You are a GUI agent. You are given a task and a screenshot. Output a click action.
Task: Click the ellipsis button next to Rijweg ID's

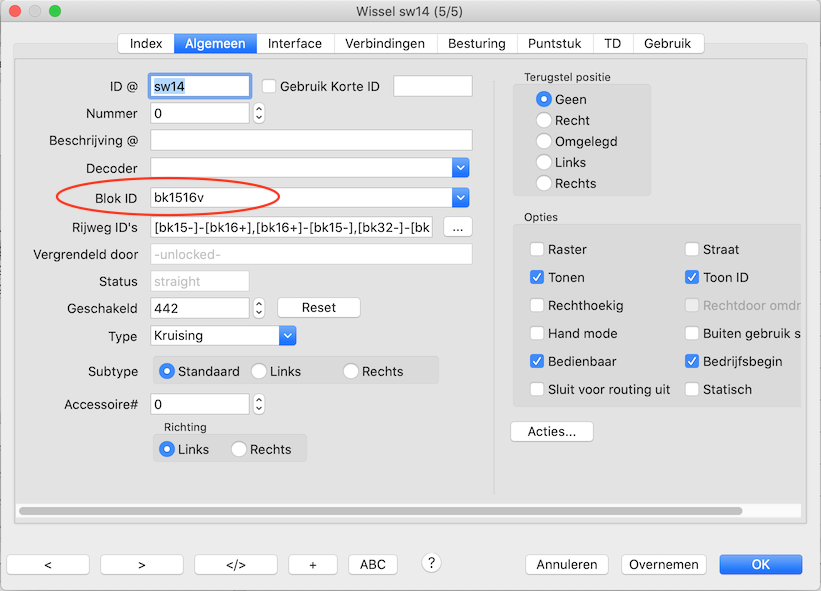point(457,227)
